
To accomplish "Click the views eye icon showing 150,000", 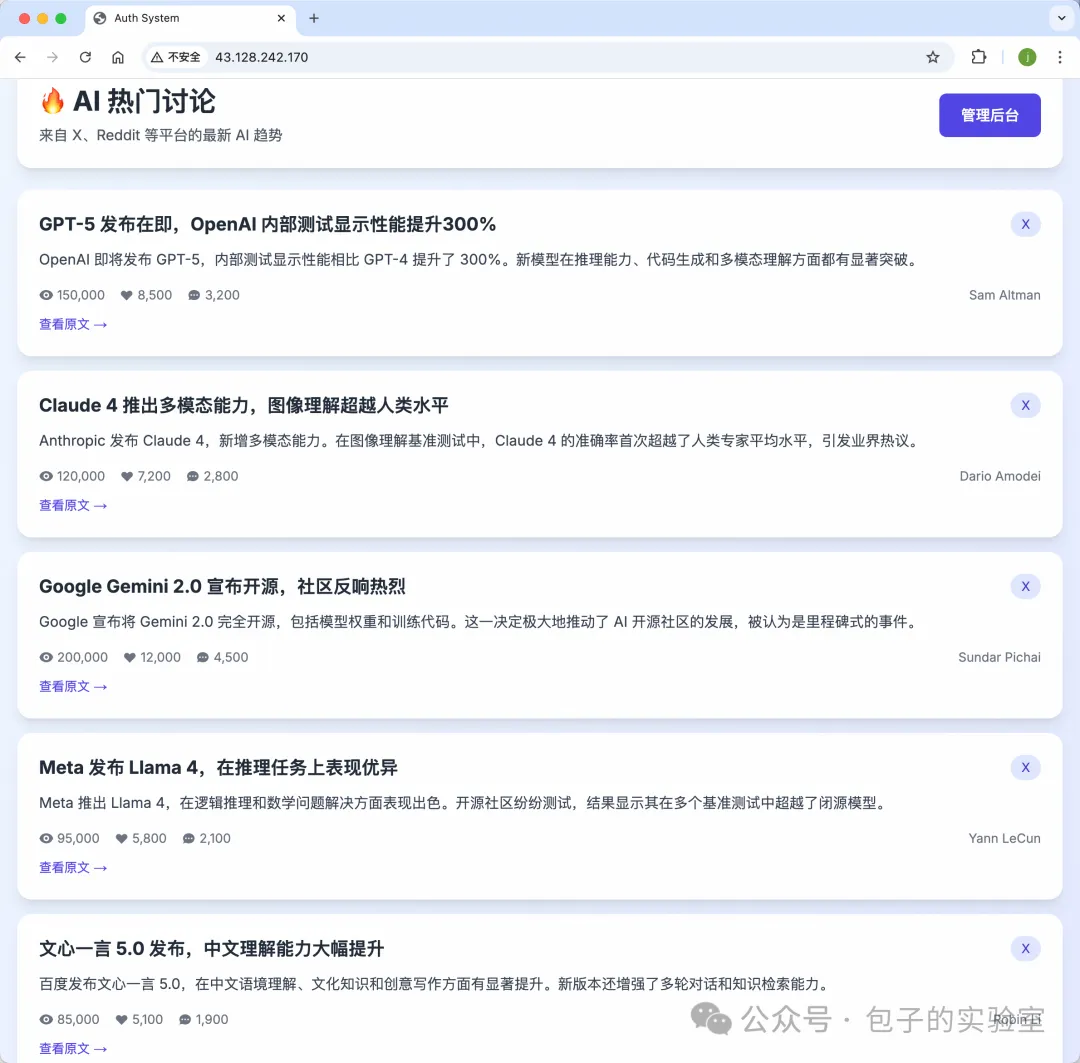I will [46, 296].
